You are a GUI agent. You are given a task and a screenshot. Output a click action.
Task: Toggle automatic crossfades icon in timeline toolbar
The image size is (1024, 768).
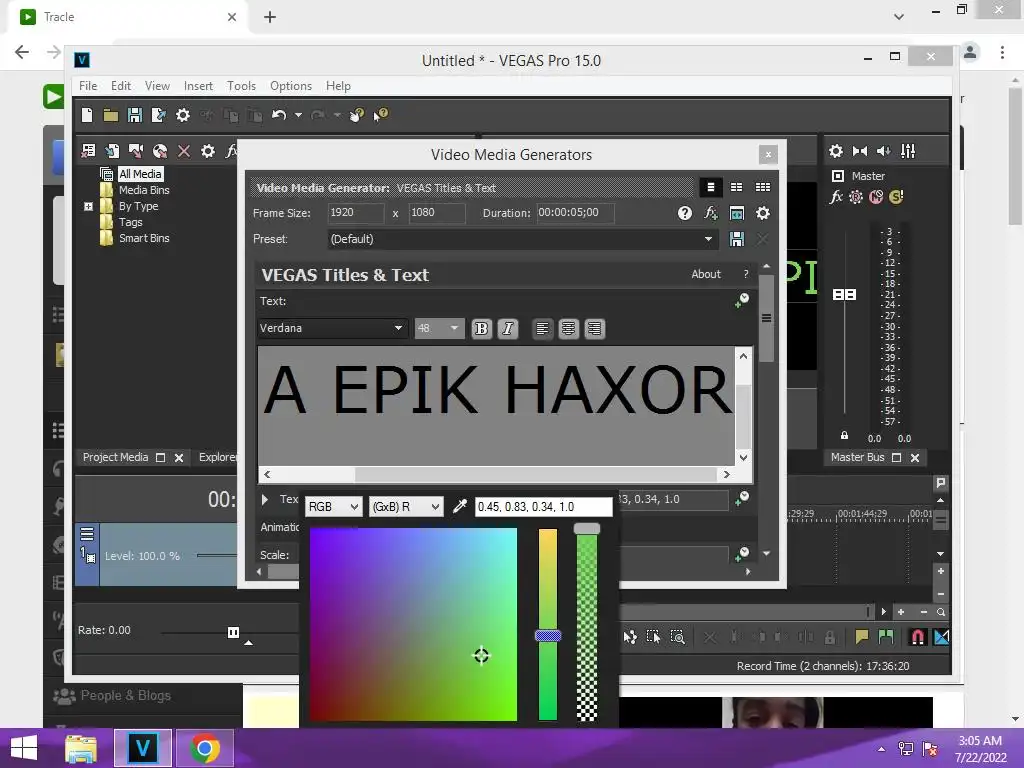click(941, 637)
